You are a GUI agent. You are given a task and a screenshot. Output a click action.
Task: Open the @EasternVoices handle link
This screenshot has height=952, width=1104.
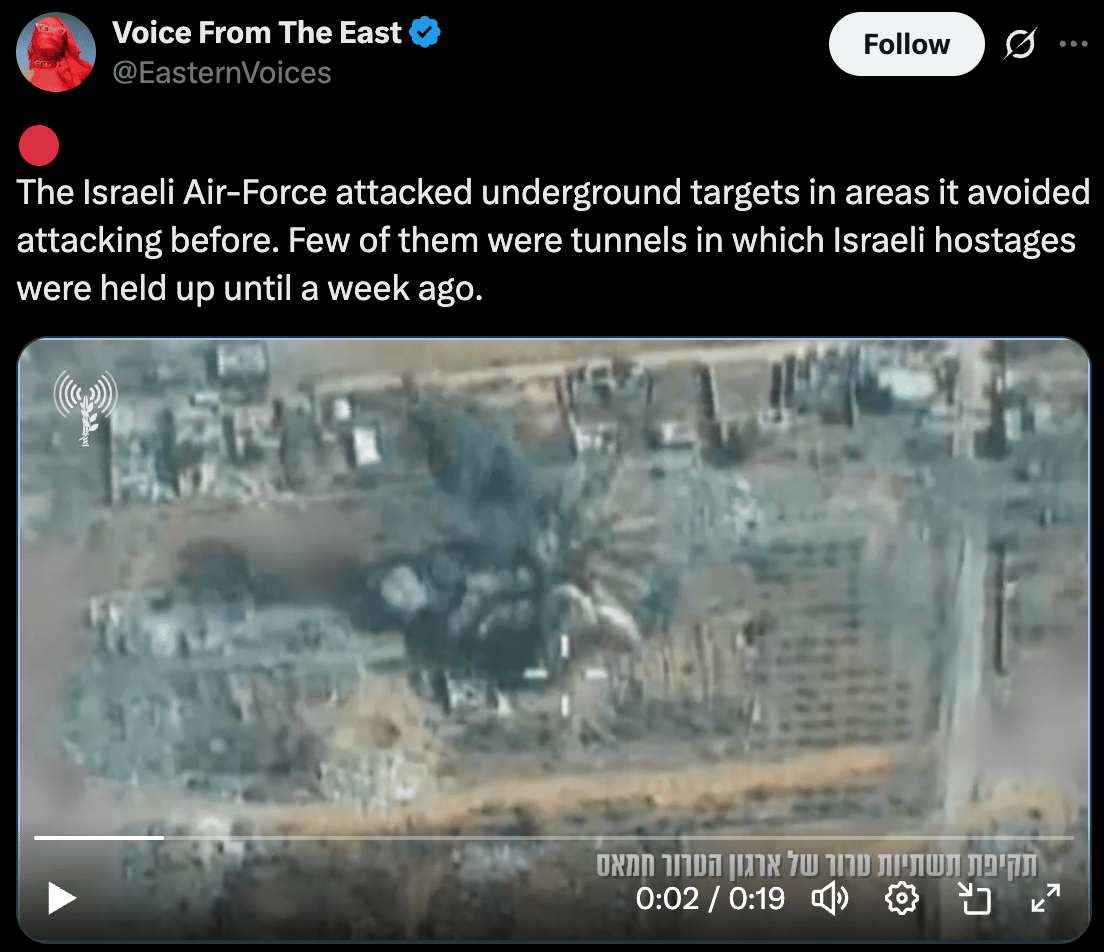222,73
